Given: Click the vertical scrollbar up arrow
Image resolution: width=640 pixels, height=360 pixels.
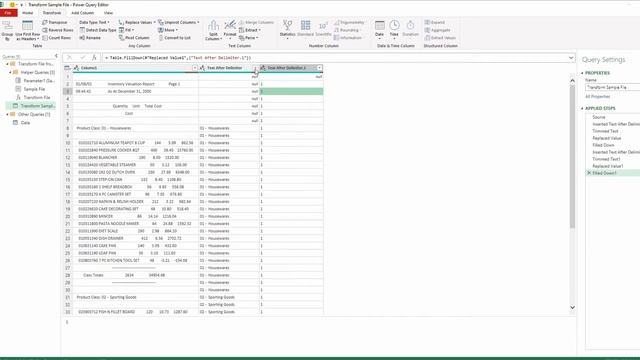Looking at the screenshot, I should pos(572,81).
